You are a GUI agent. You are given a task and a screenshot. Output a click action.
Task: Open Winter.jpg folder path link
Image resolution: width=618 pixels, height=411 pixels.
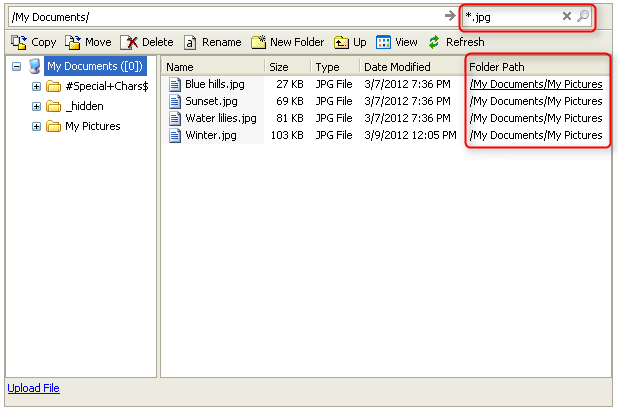coord(536,135)
